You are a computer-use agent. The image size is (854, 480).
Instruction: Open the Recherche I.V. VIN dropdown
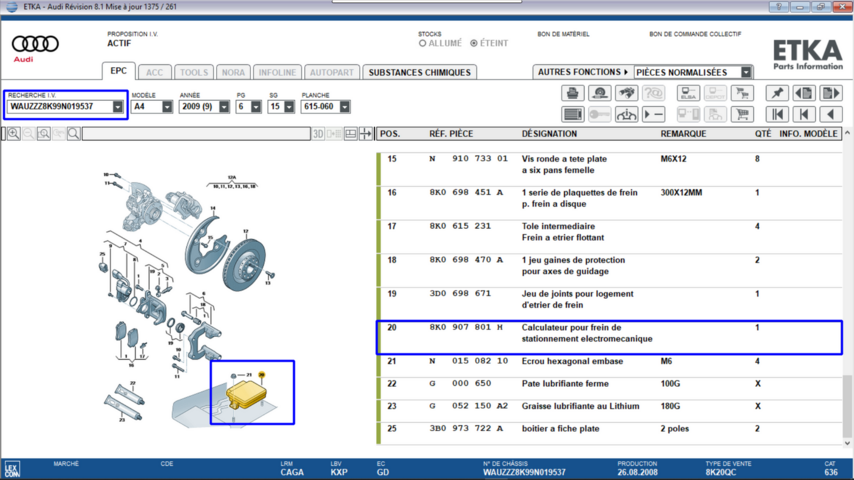click(x=118, y=107)
